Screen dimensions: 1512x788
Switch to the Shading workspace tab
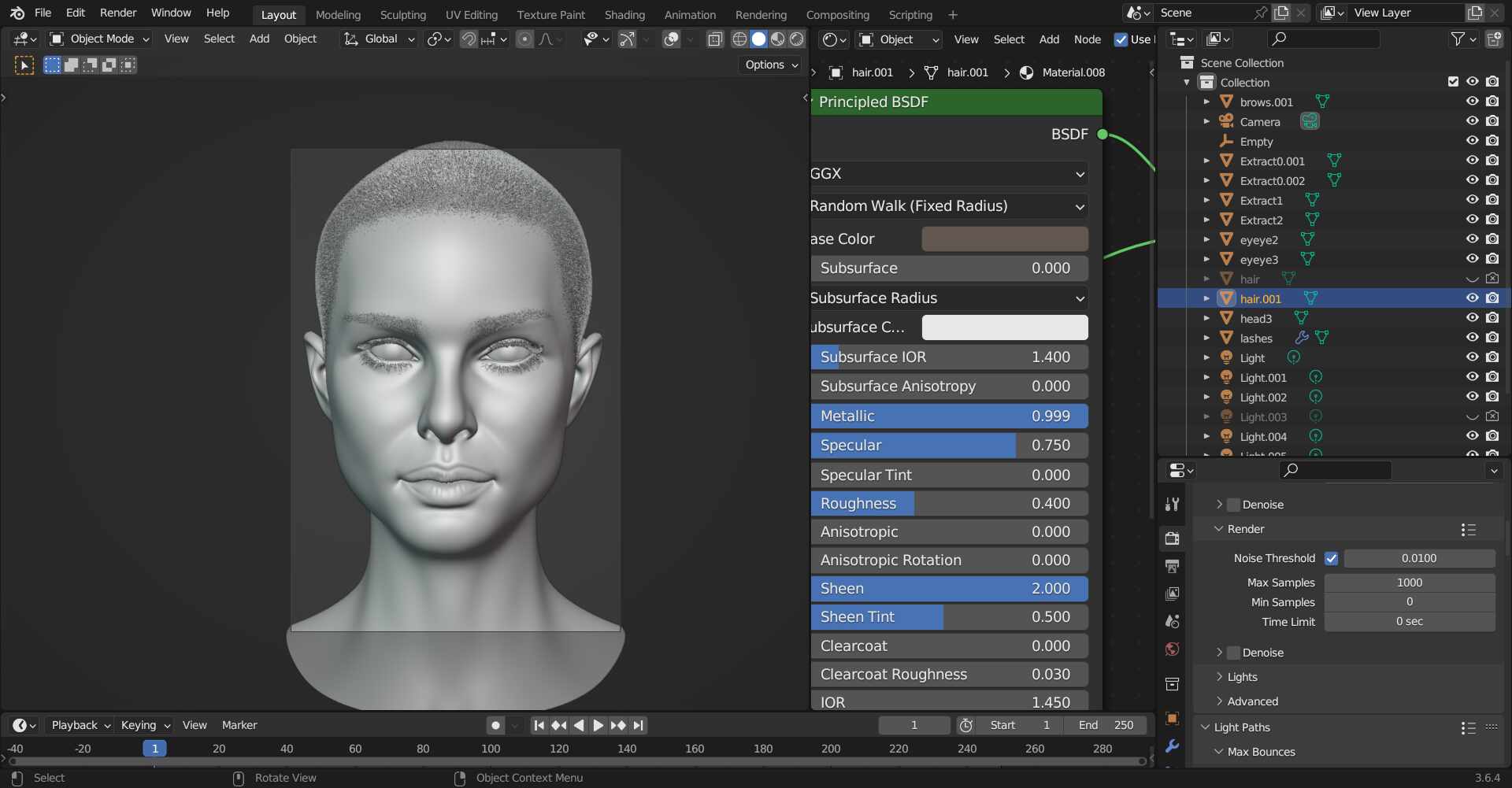(624, 14)
